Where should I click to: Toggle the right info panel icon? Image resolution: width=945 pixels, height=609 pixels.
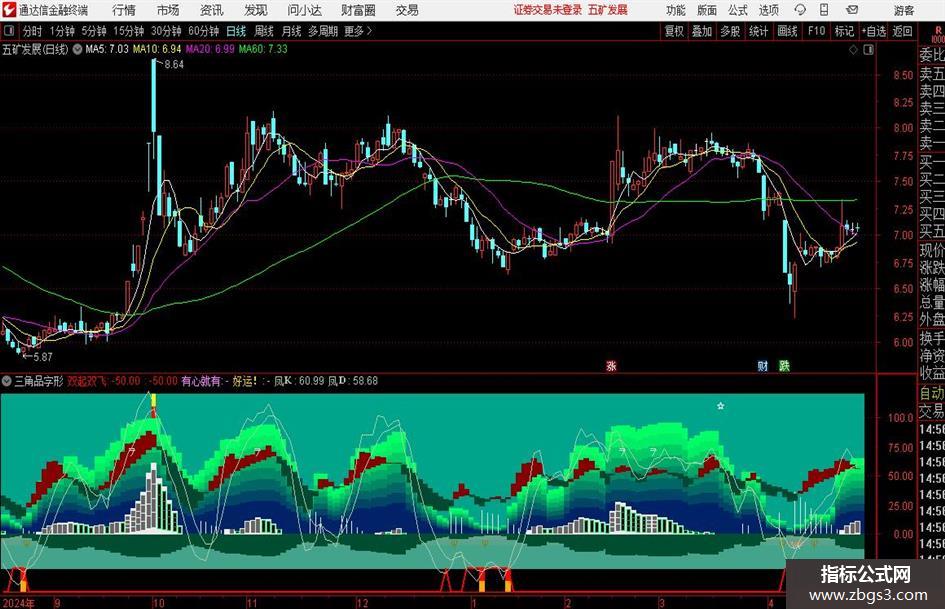coord(868,49)
